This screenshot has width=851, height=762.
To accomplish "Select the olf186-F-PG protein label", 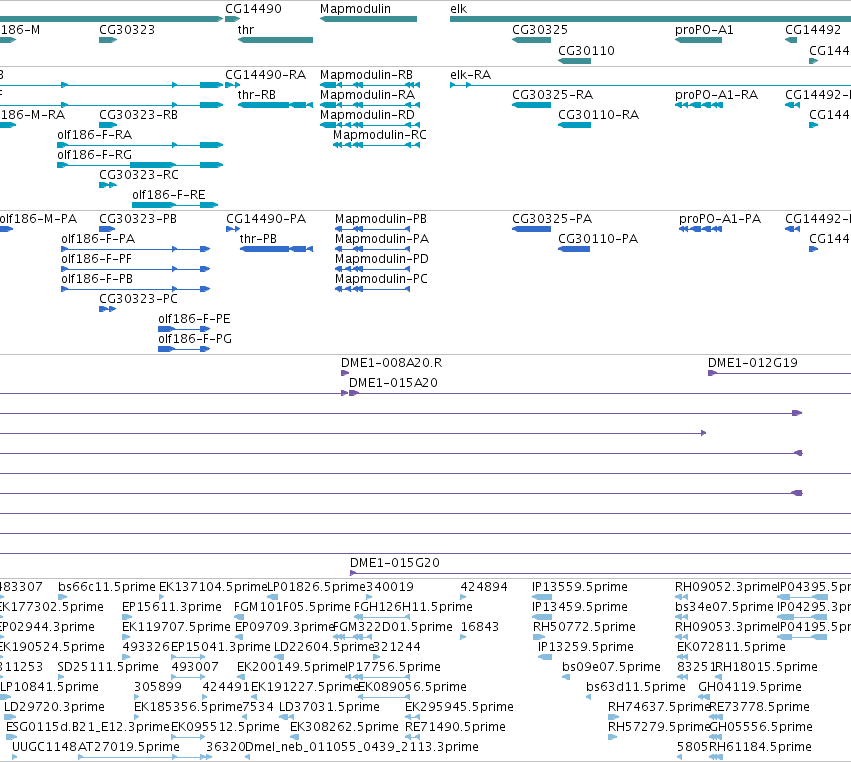I will 195,339.
